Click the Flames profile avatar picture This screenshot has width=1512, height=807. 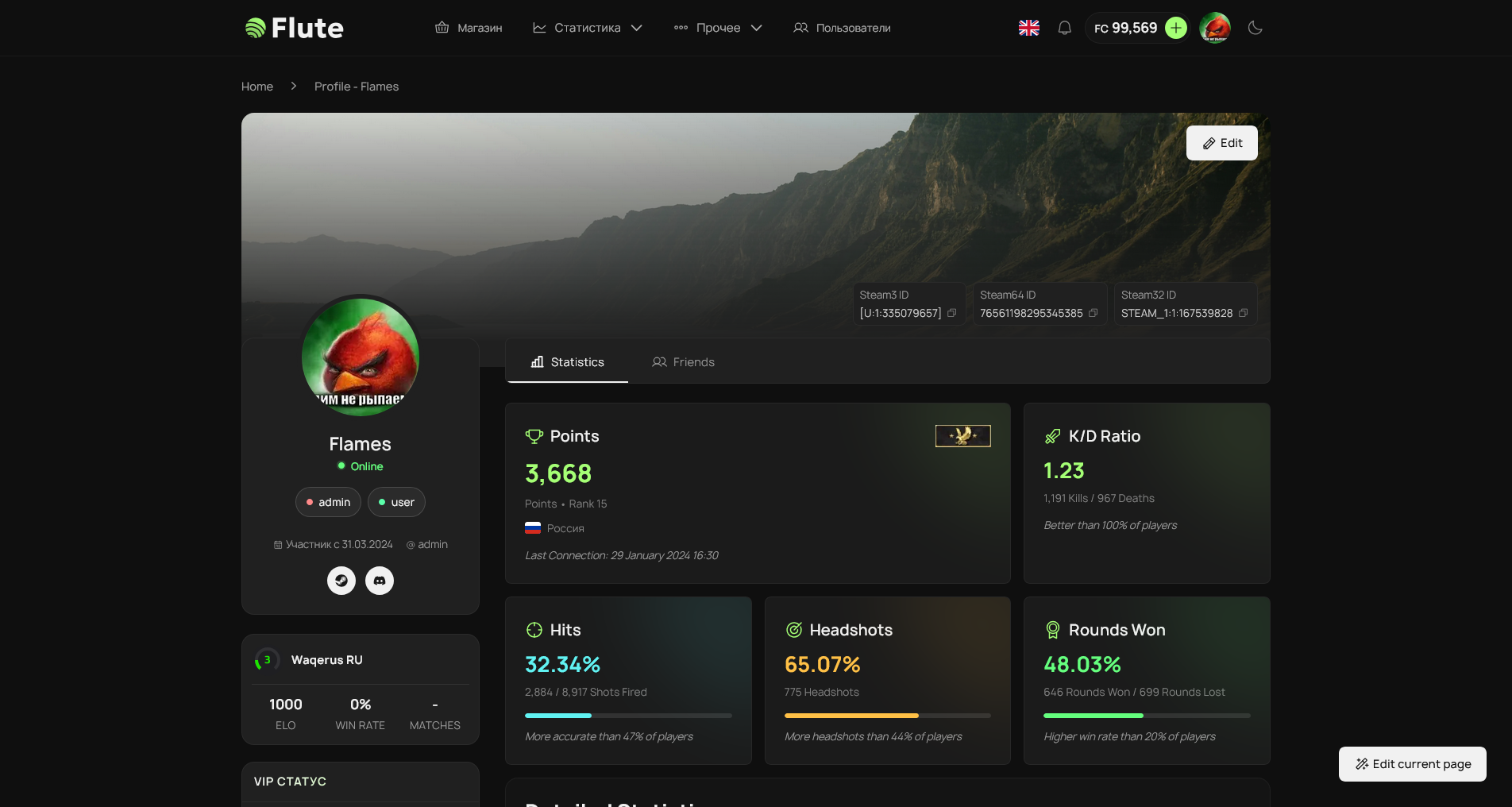[361, 357]
